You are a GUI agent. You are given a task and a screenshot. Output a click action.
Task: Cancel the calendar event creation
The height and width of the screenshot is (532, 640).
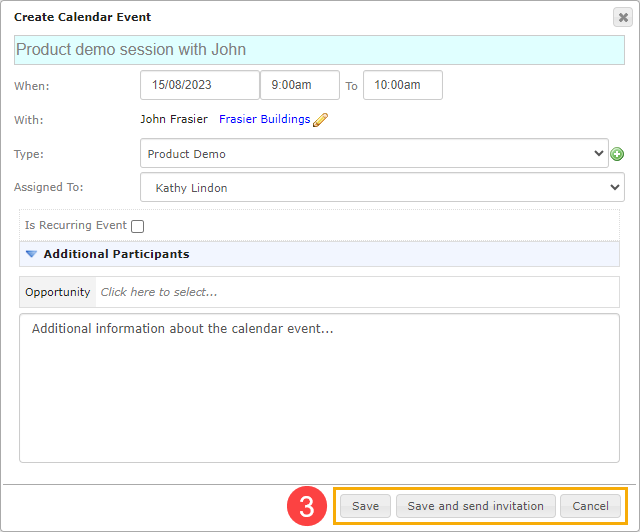point(590,506)
